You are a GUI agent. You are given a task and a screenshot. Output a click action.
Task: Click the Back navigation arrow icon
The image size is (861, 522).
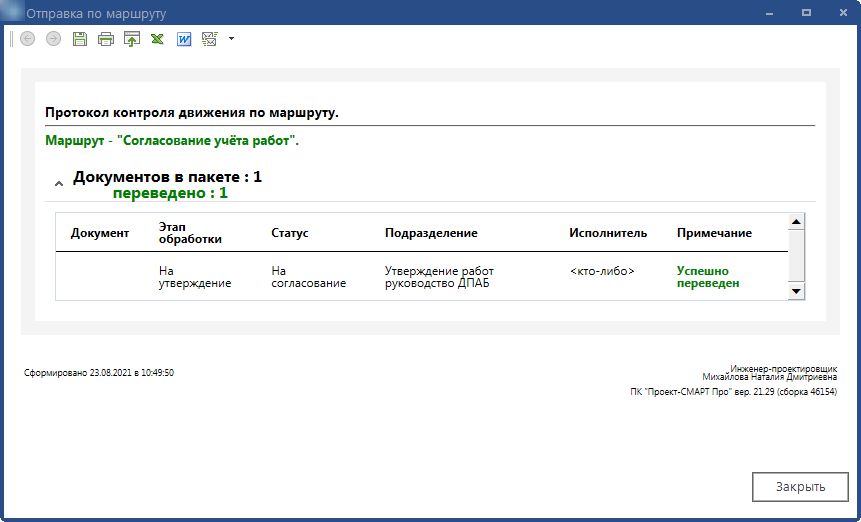pyautogui.click(x=27, y=39)
